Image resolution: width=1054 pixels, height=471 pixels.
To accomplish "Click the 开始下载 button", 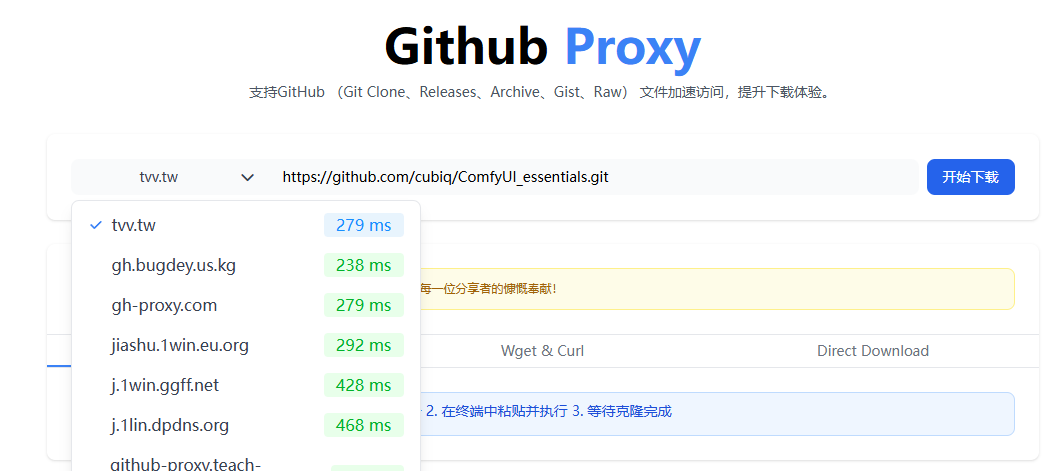I will [970, 177].
